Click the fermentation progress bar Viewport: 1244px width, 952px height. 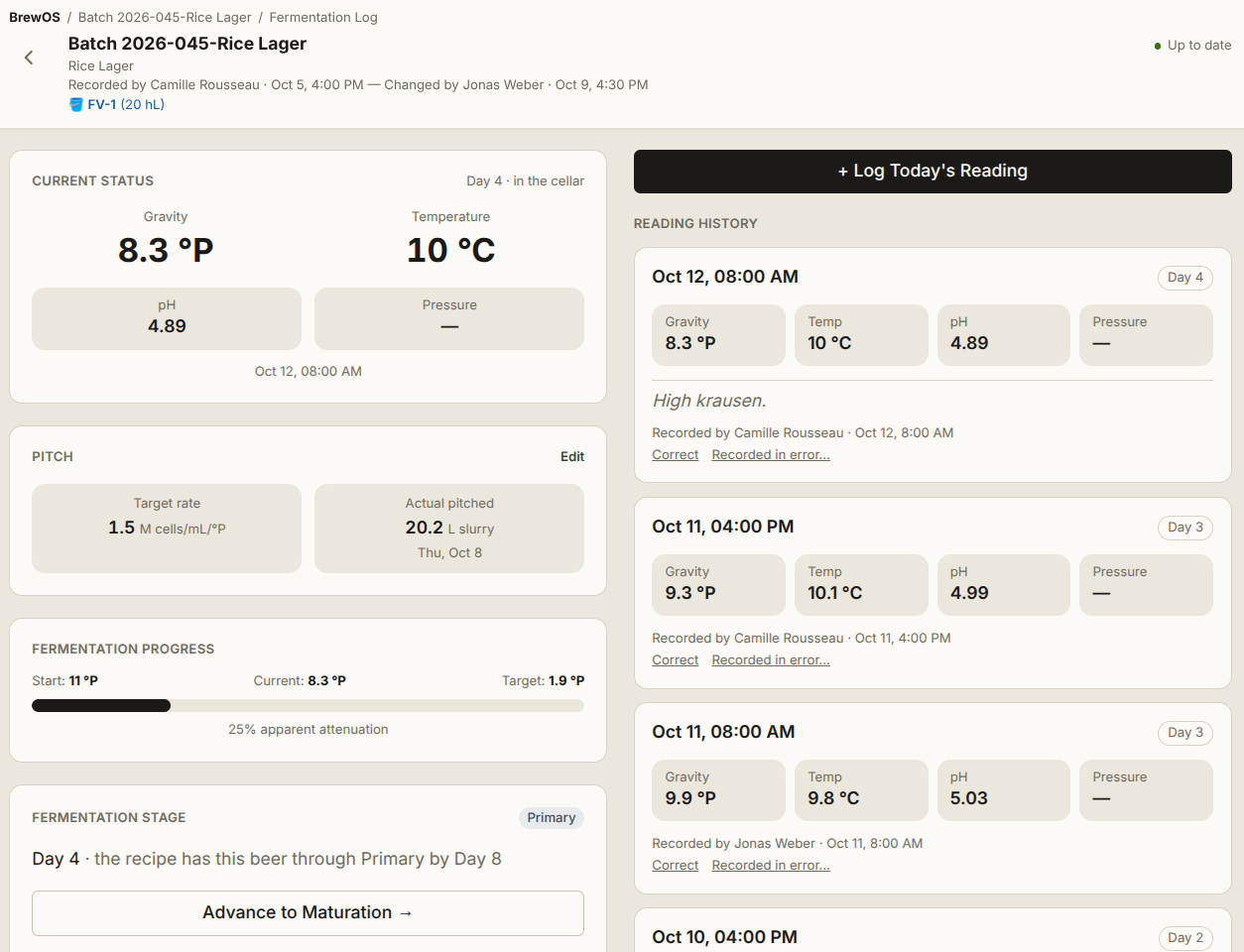click(308, 706)
